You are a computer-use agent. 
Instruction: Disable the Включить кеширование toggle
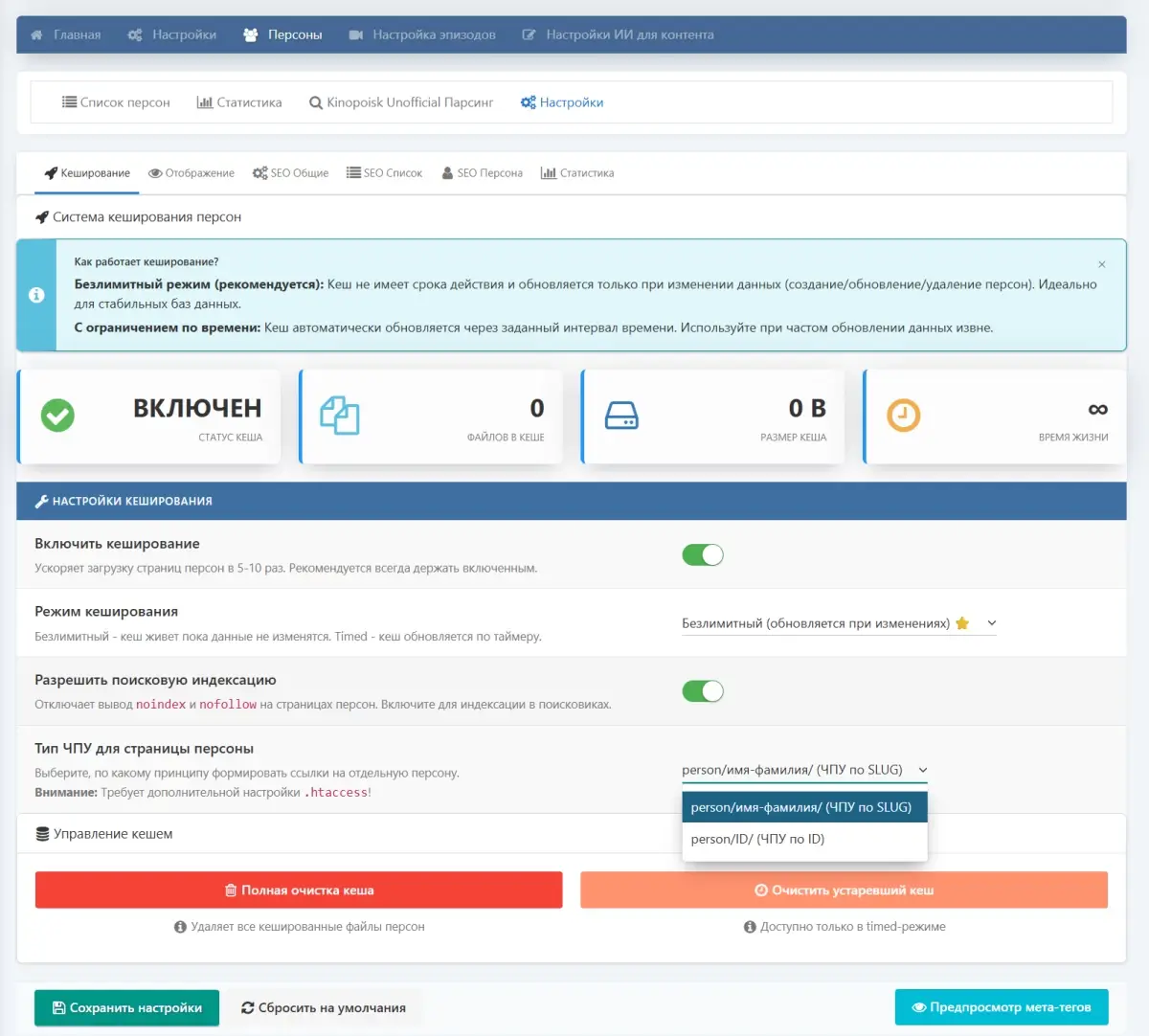pyautogui.click(x=702, y=555)
